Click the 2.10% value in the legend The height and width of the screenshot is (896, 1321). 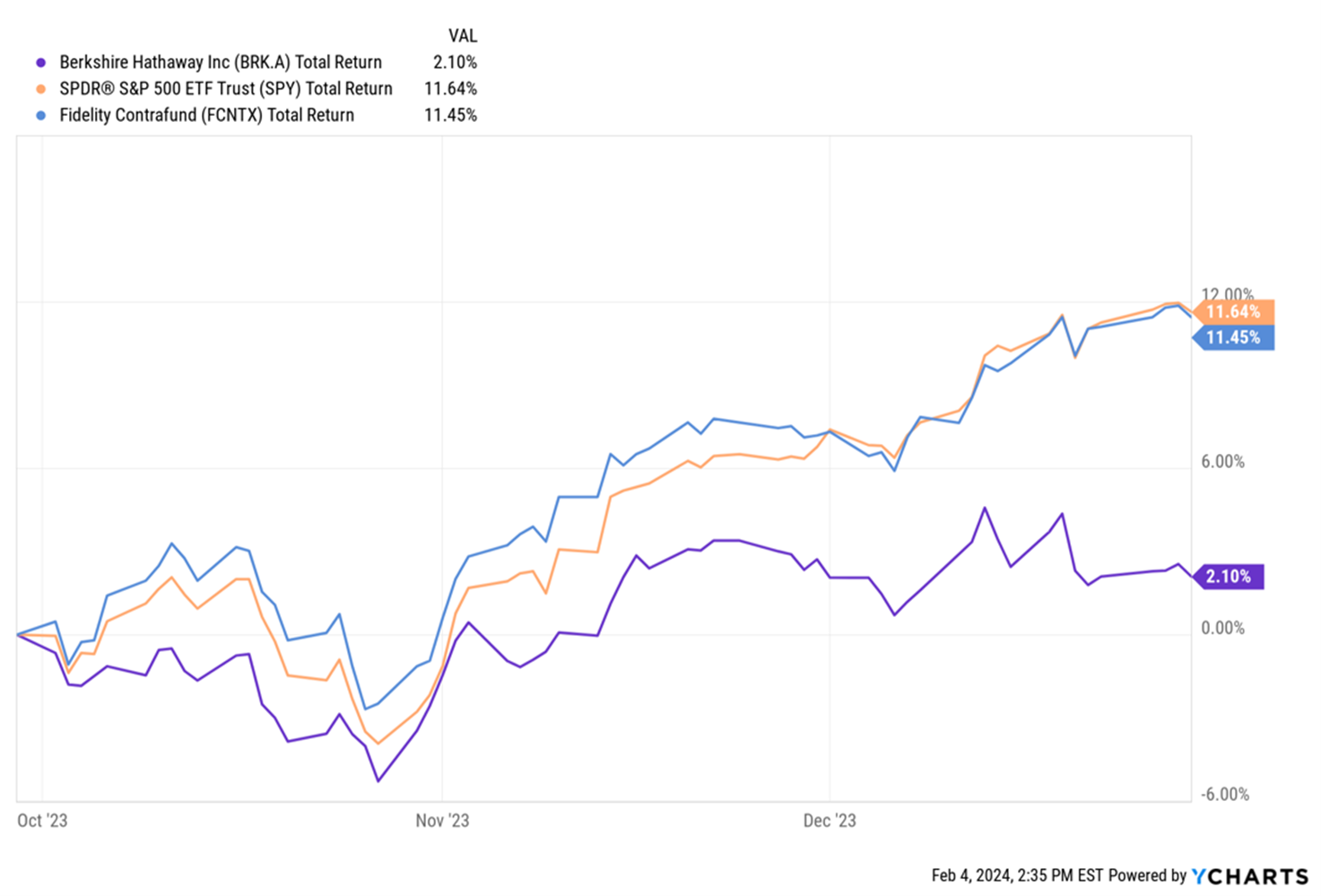[455, 63]
